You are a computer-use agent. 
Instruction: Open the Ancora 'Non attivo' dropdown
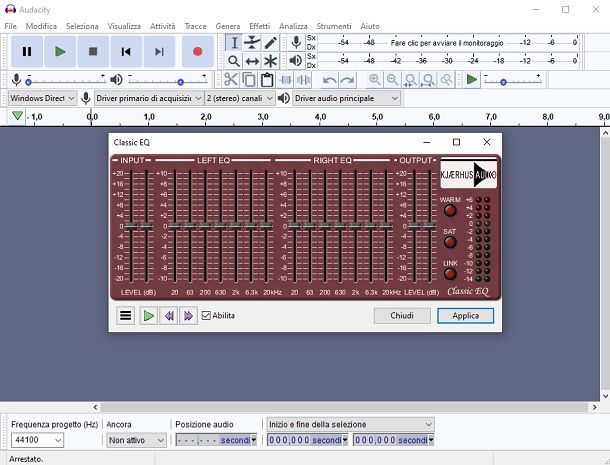[136, 440]
